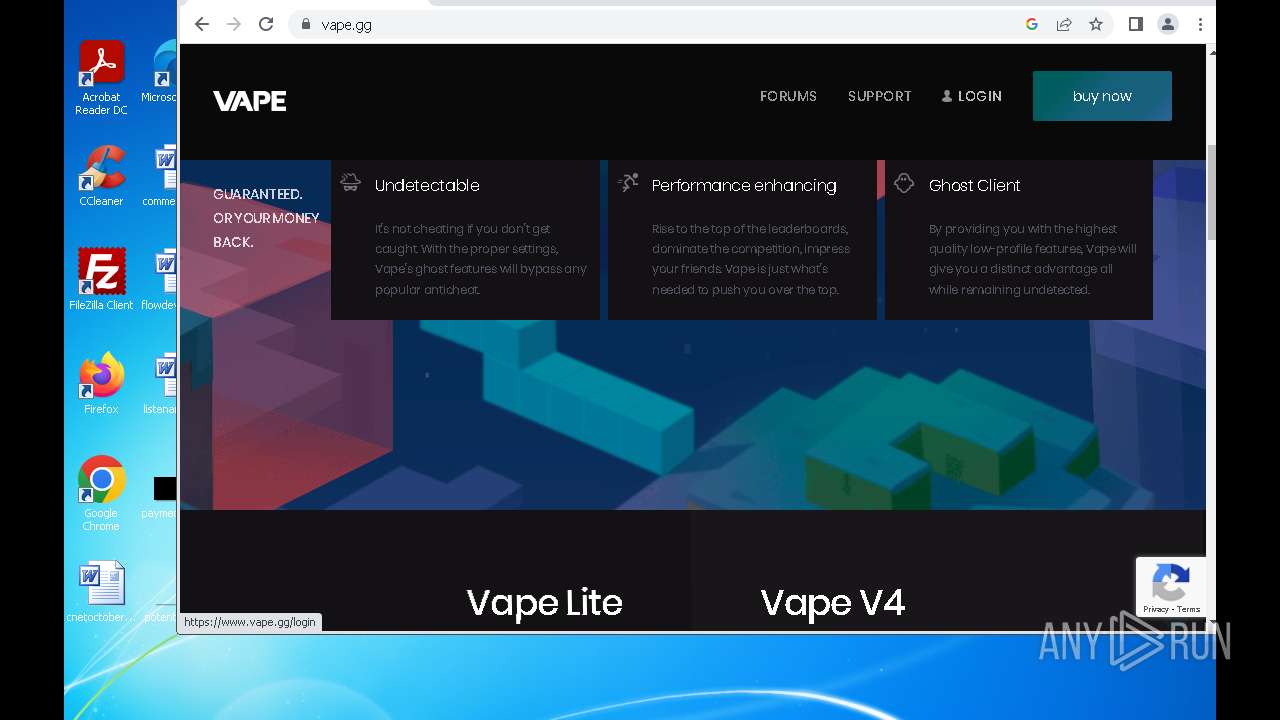Open Firefox desktop icon
This screenshot has height=720, width=1280.
click(101, 383)
